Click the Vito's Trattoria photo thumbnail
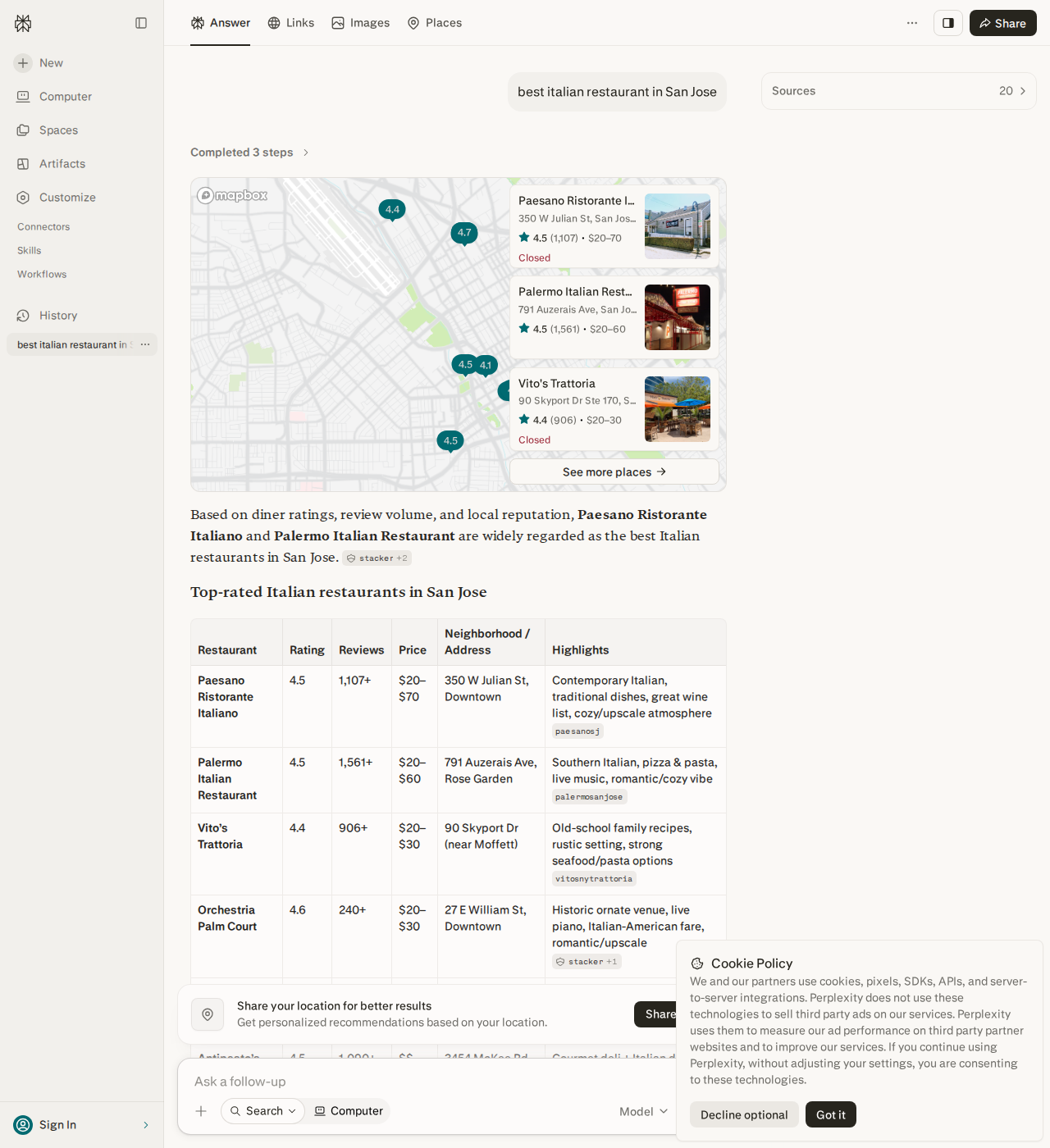1050x1148 pixels. point(678,409)
